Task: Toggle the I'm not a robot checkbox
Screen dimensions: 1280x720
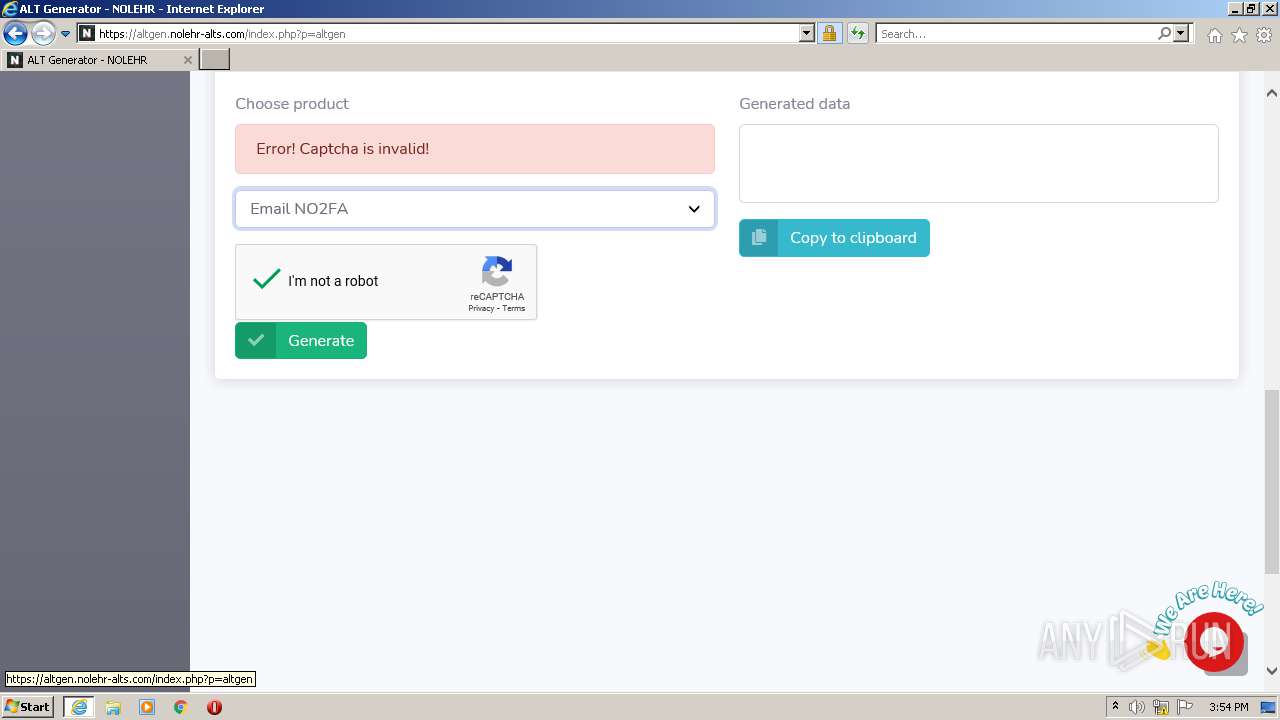Action: pos(266,281)
